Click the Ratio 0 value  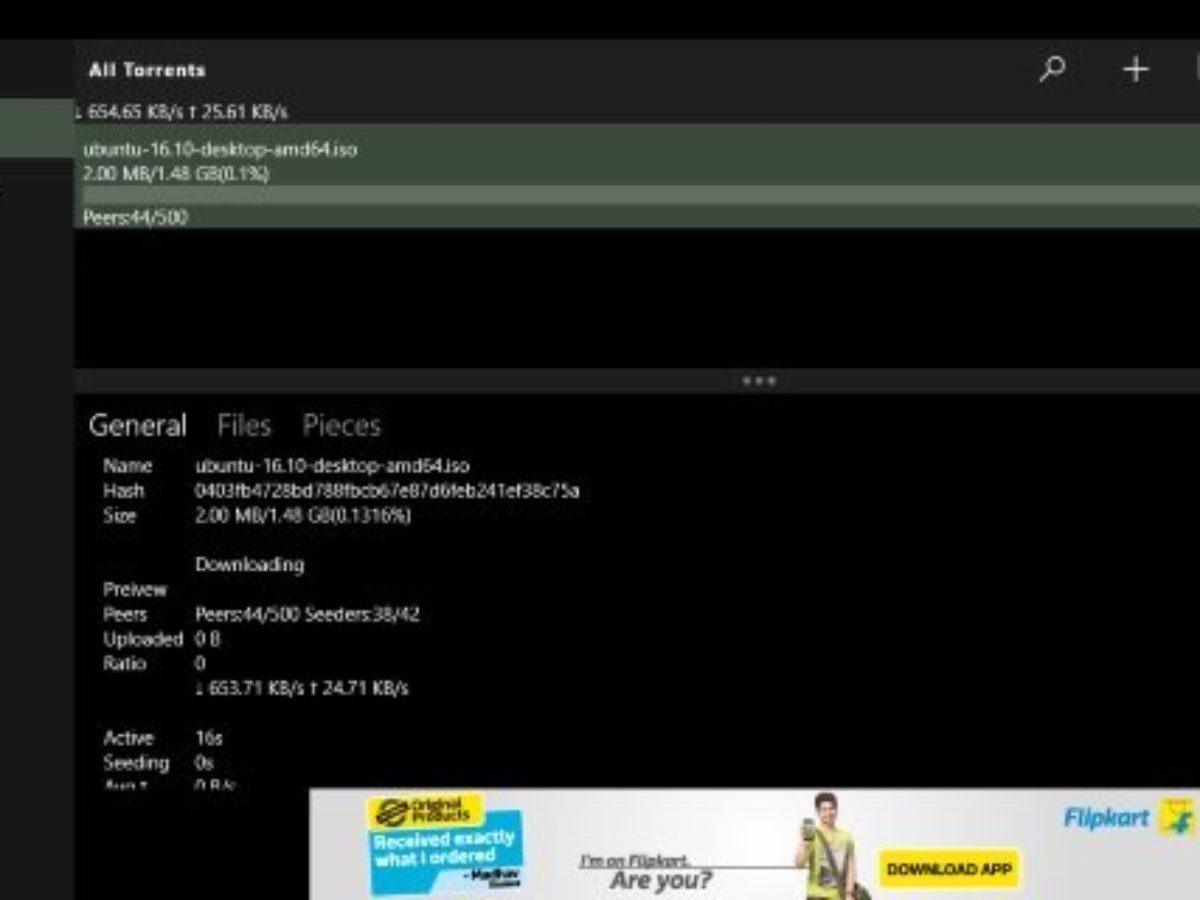pyautogui.click(x=200, y=664)
